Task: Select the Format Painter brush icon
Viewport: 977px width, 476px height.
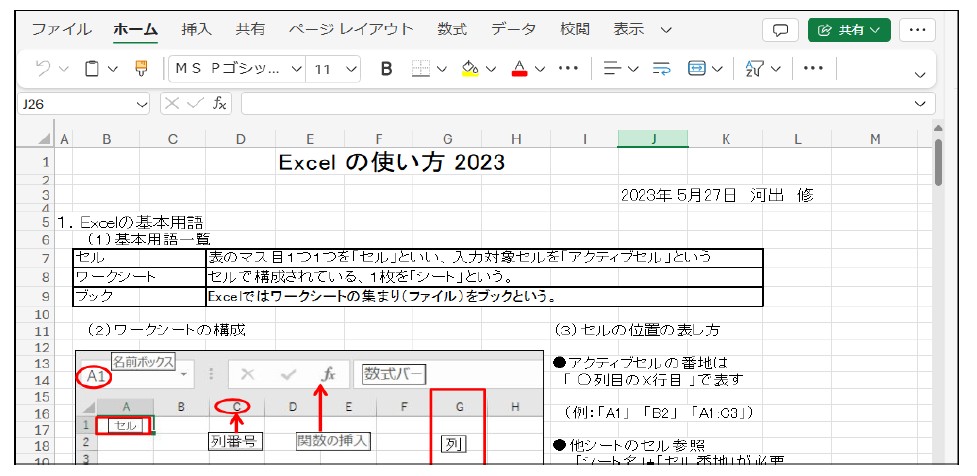Action: [140, 69]
